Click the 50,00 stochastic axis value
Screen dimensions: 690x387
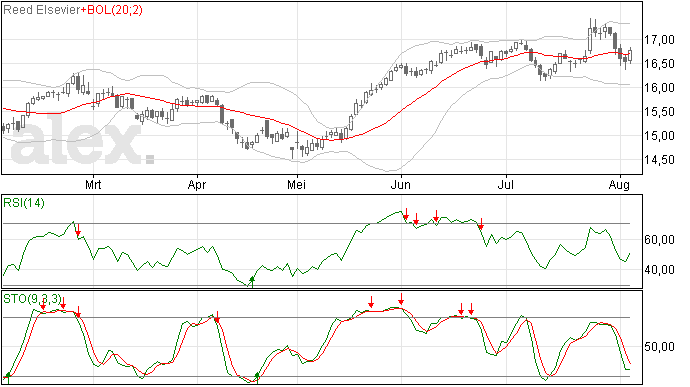pyautogui.click(x=659, y=347)
